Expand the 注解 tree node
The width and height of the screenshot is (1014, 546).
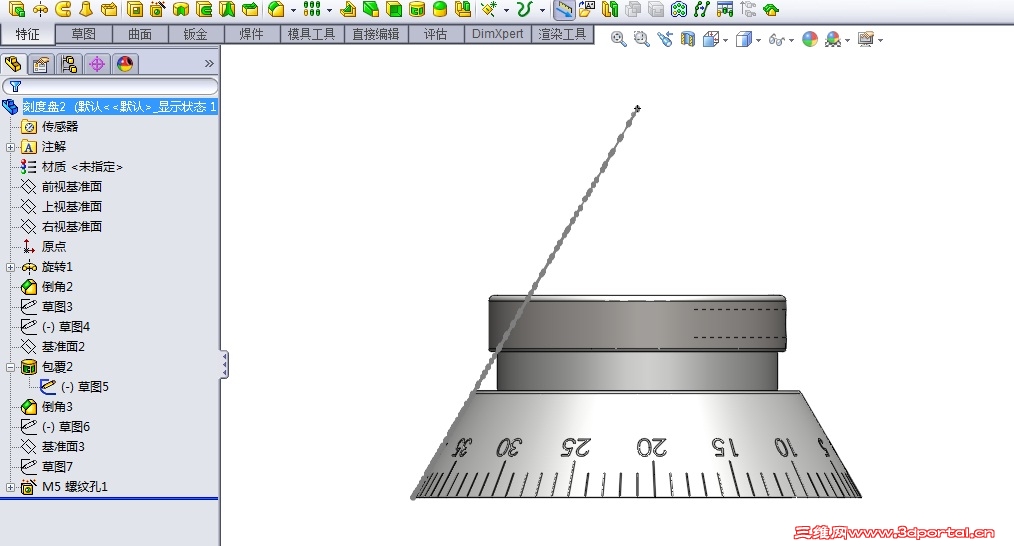coord(10,147)
